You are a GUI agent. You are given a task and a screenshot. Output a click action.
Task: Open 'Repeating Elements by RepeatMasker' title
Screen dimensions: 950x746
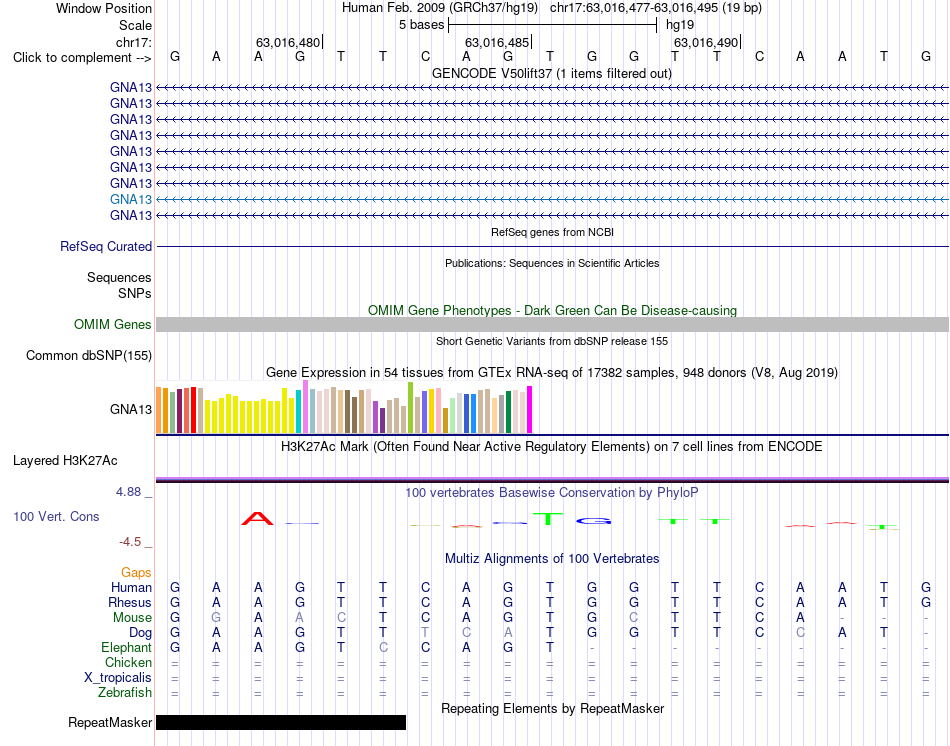(x=553, y=708)
